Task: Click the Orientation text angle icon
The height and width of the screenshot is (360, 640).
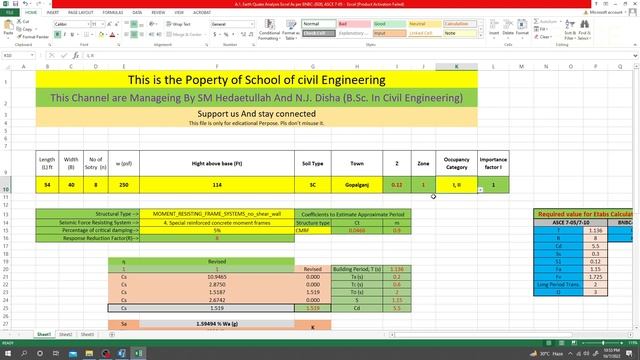Action: pos(152,24)
